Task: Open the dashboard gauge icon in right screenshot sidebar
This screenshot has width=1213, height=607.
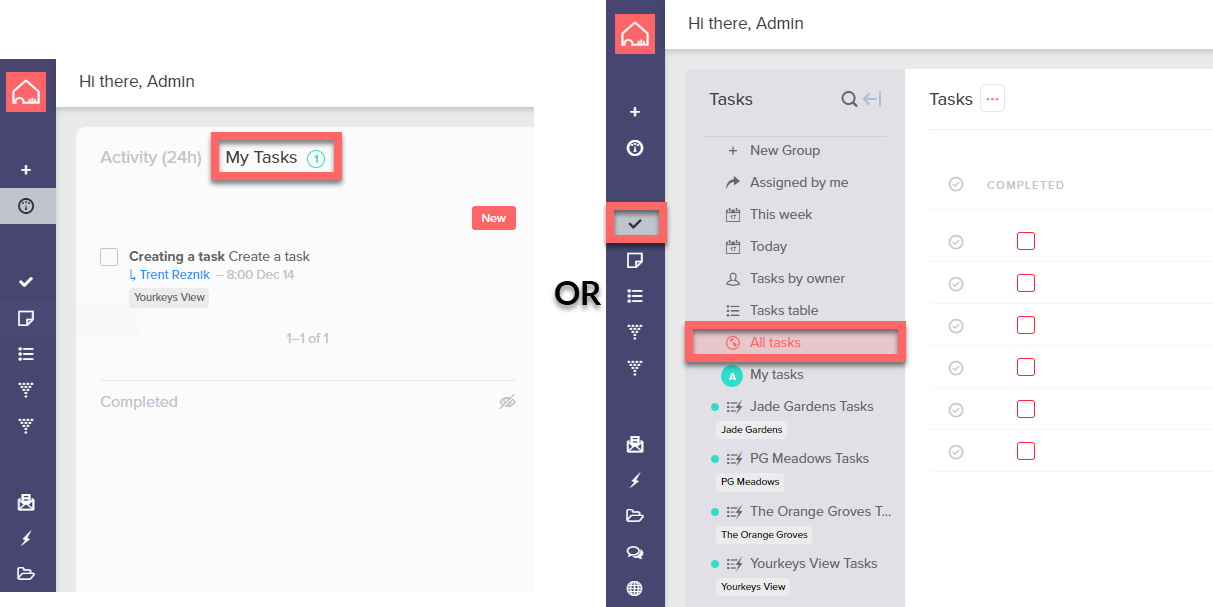Action: [634, 148]
